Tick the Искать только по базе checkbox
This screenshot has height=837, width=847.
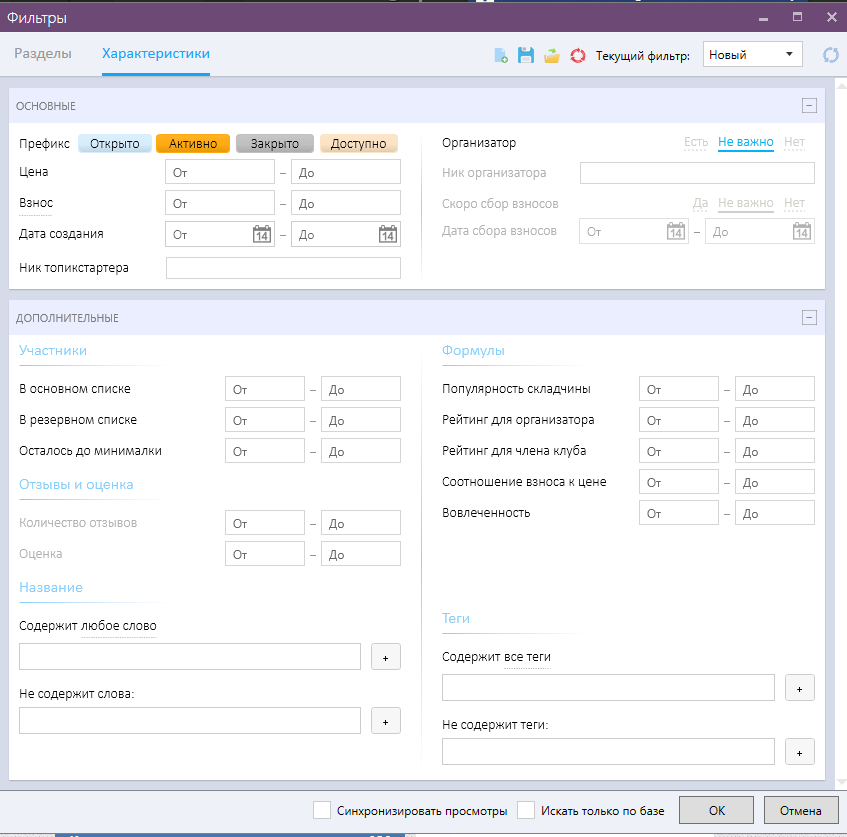point(526,810)
